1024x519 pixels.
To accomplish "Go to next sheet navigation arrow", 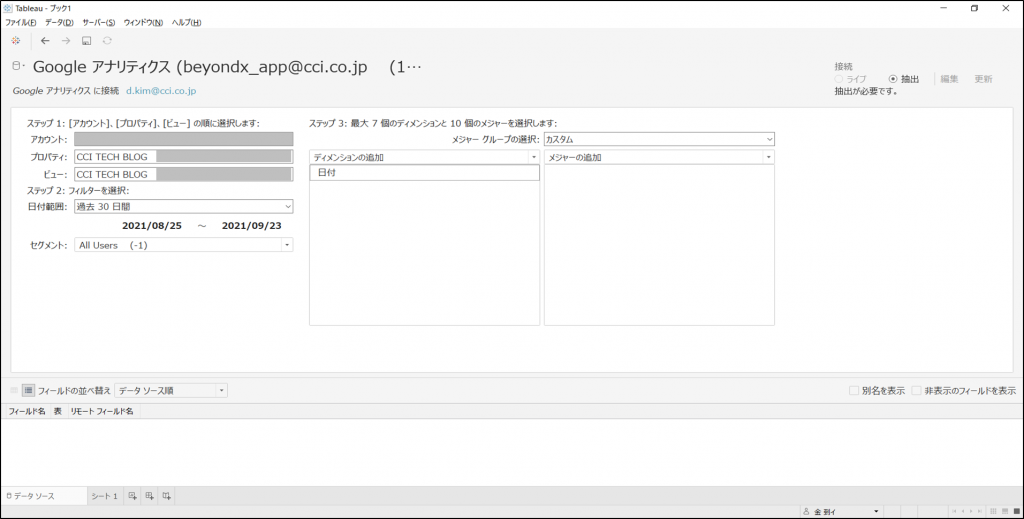I will 971,511.
